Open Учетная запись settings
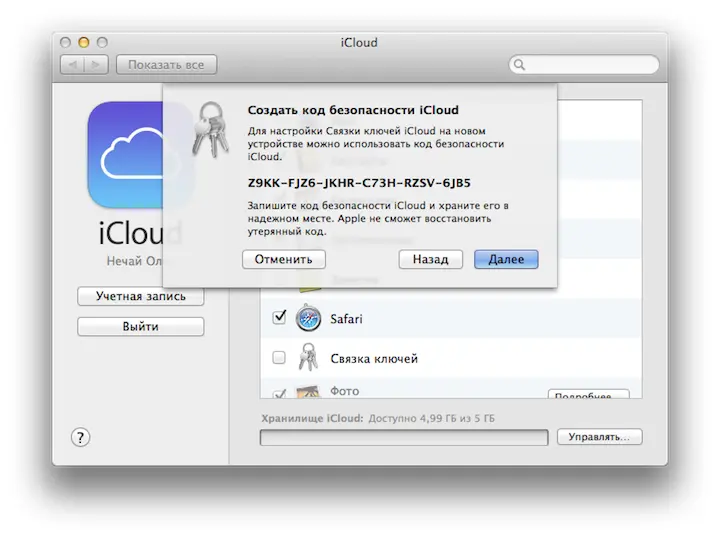The image size is (720, 538). [x=141, y=296]
